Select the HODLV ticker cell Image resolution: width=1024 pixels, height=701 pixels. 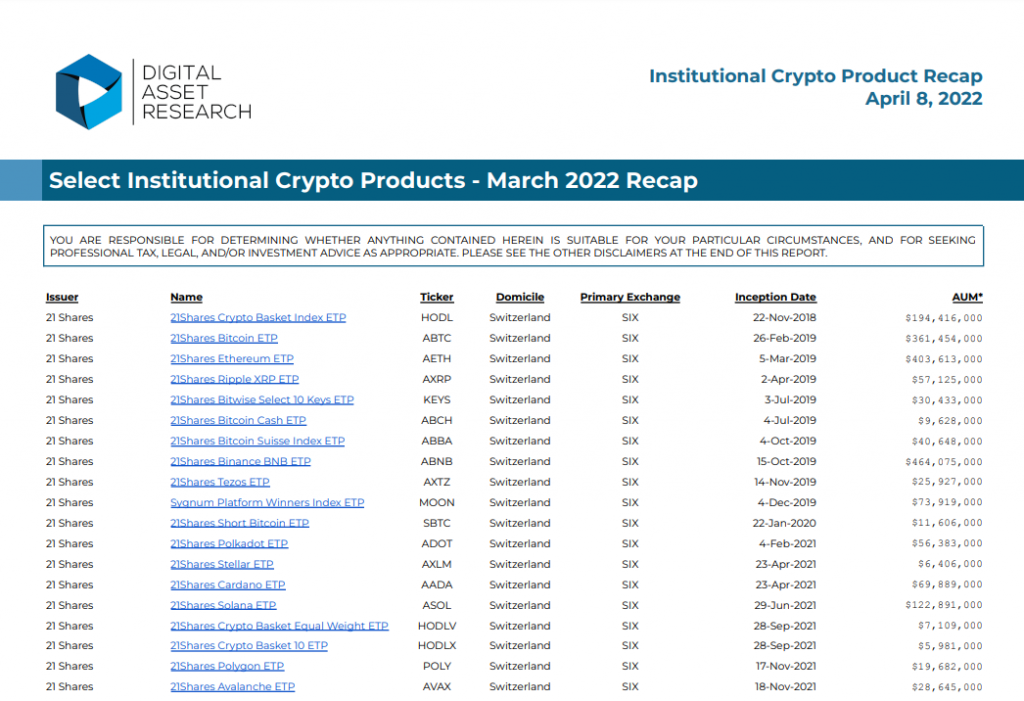(437, 626)
